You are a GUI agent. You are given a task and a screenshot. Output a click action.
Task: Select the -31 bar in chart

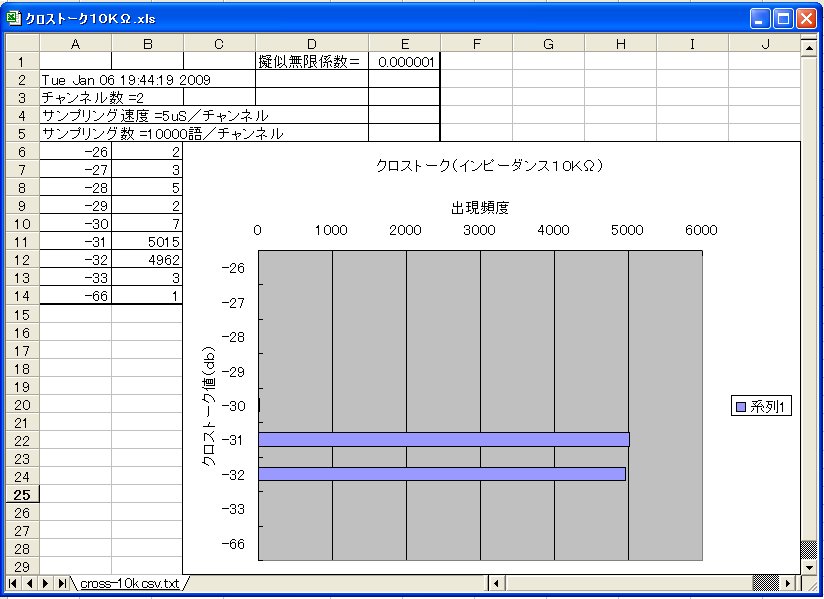444,440
